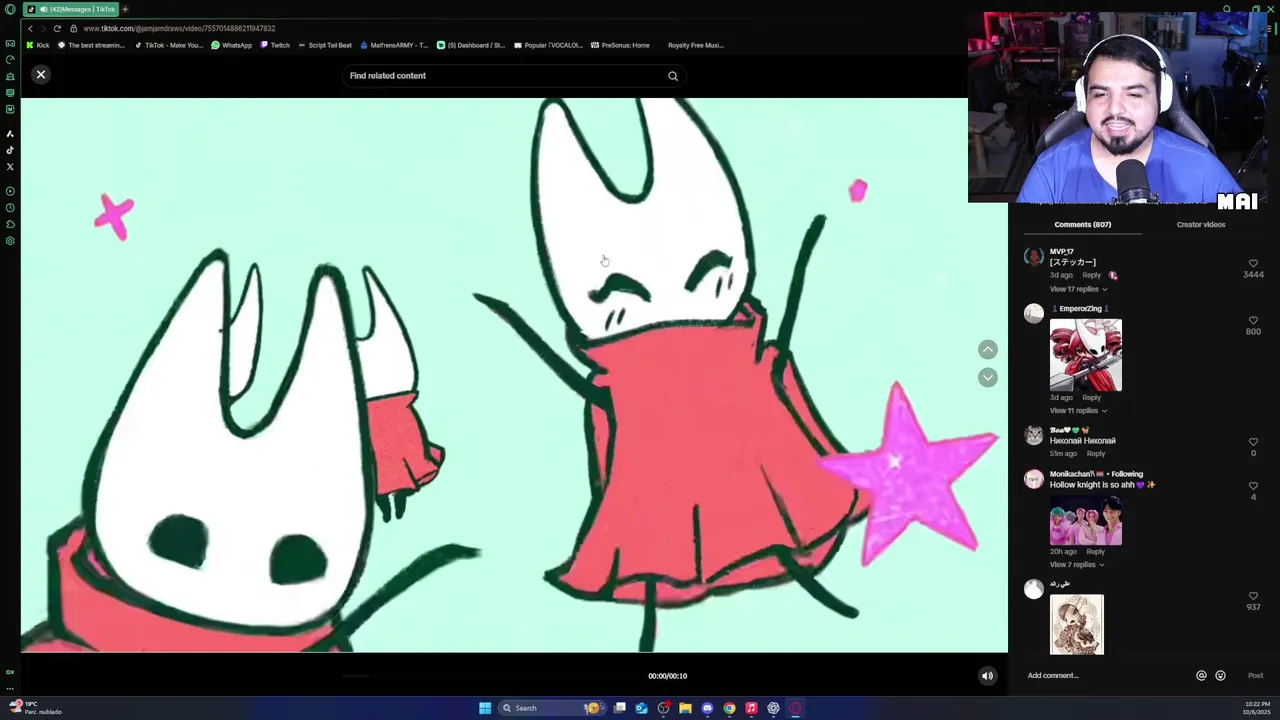Open TikTok - Make You... bookmark
The height and width of the screenshot is (720, 1280).
click(x=169, y=45)
